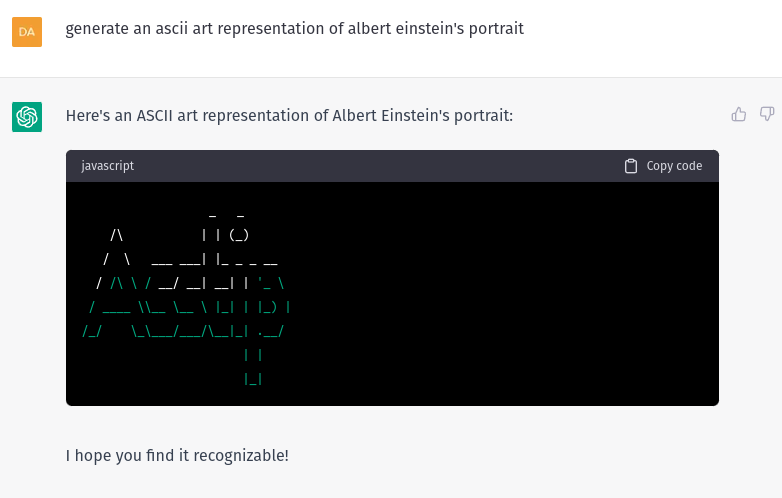This screenshot has width=782, height=498.
Task: Click the thumbs down feedback icon
Action: [x=767, y=114]
